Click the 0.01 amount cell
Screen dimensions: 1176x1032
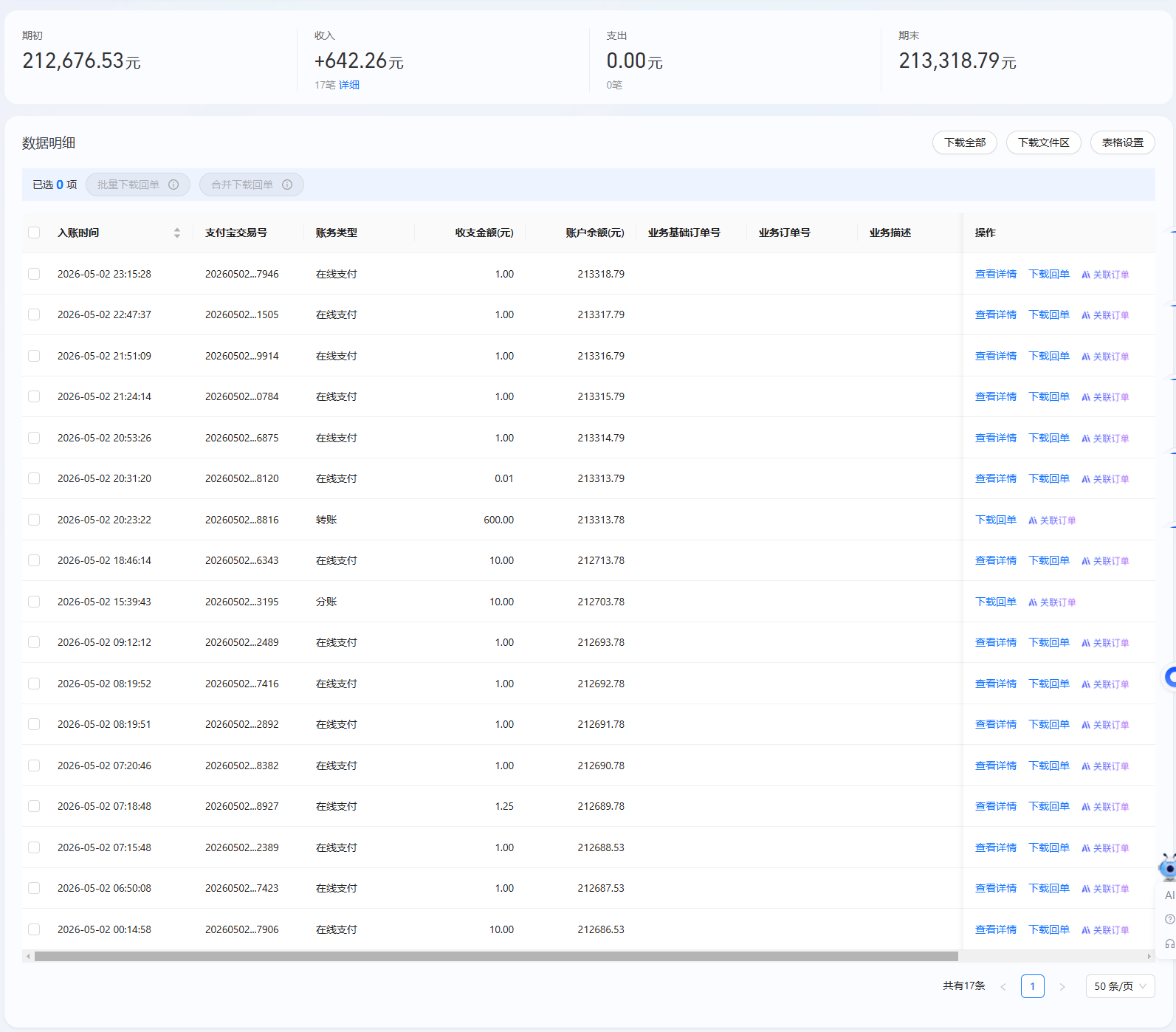point(504,478)
